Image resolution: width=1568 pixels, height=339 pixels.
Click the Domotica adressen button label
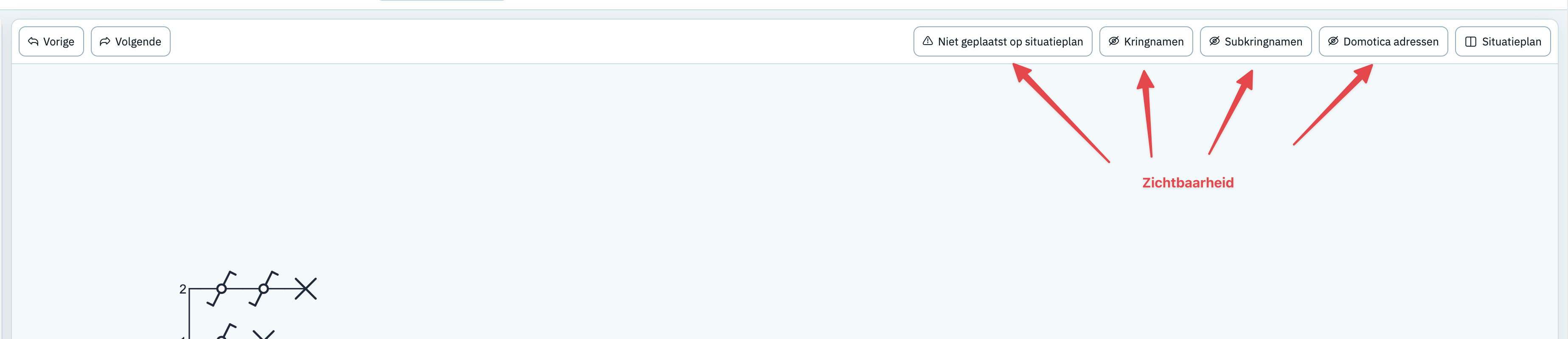pyautogui.click(x=1391, y=42)
